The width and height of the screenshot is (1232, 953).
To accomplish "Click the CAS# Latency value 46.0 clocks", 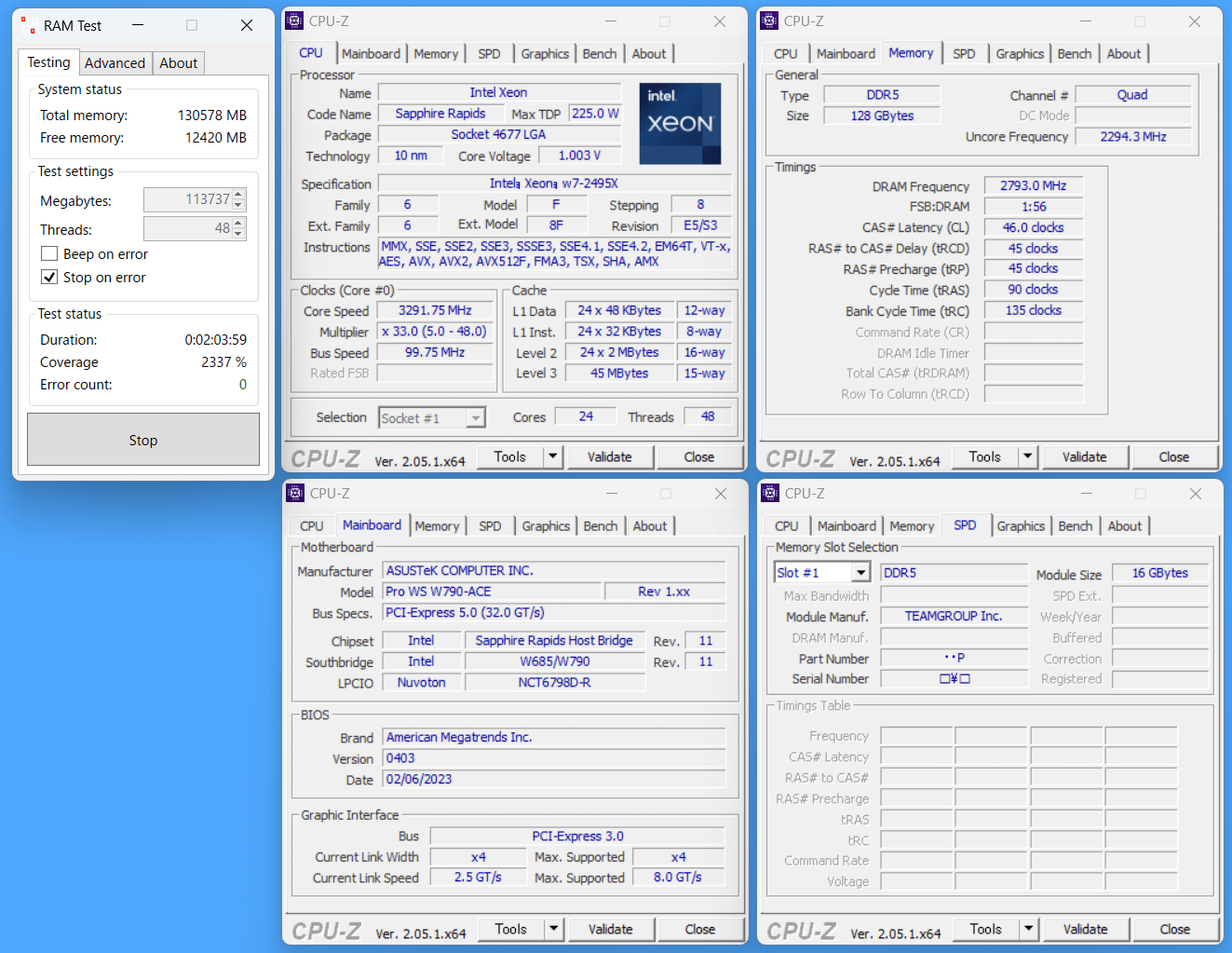I will pyautogui.click(x=1034, y=227).
